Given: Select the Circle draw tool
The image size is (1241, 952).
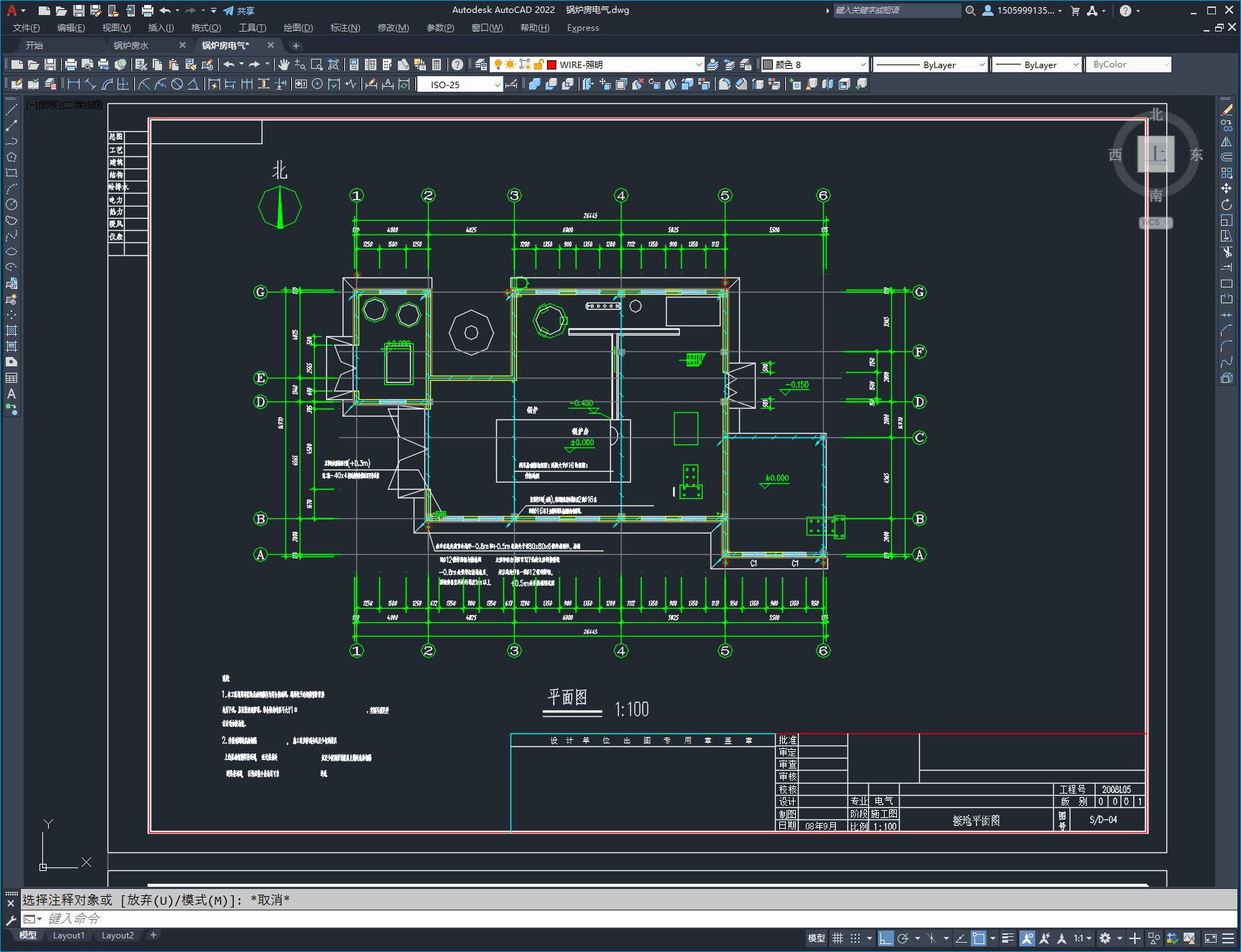Looking at the screenshot, I should click(x=11, y=204).
